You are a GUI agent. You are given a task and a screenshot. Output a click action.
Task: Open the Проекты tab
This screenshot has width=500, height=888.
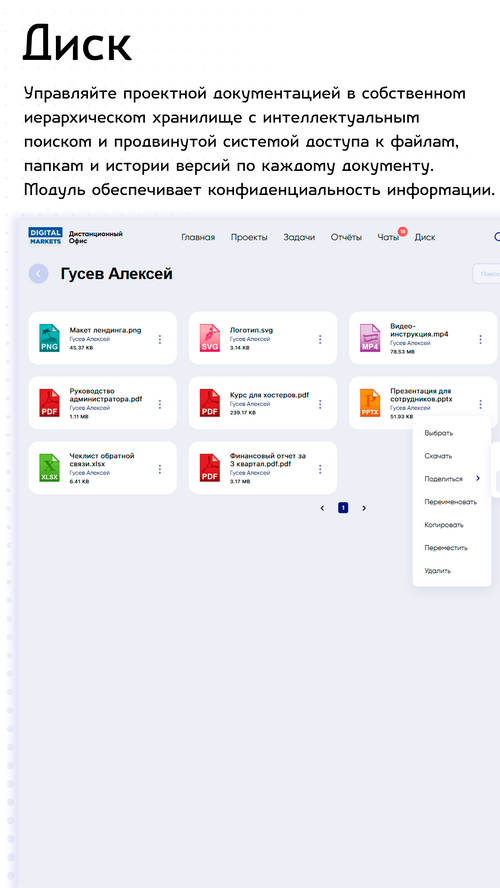(249, 237)
